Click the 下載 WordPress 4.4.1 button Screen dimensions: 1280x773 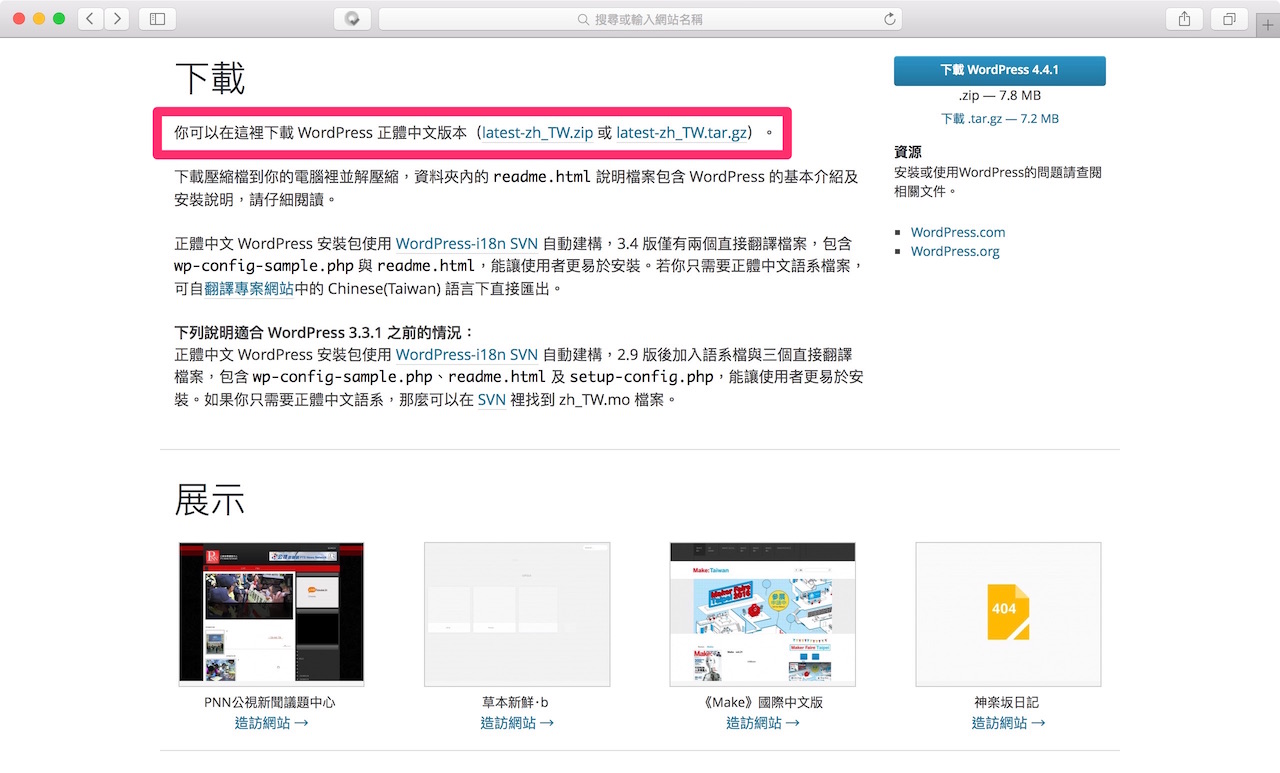pos(1000,70)
